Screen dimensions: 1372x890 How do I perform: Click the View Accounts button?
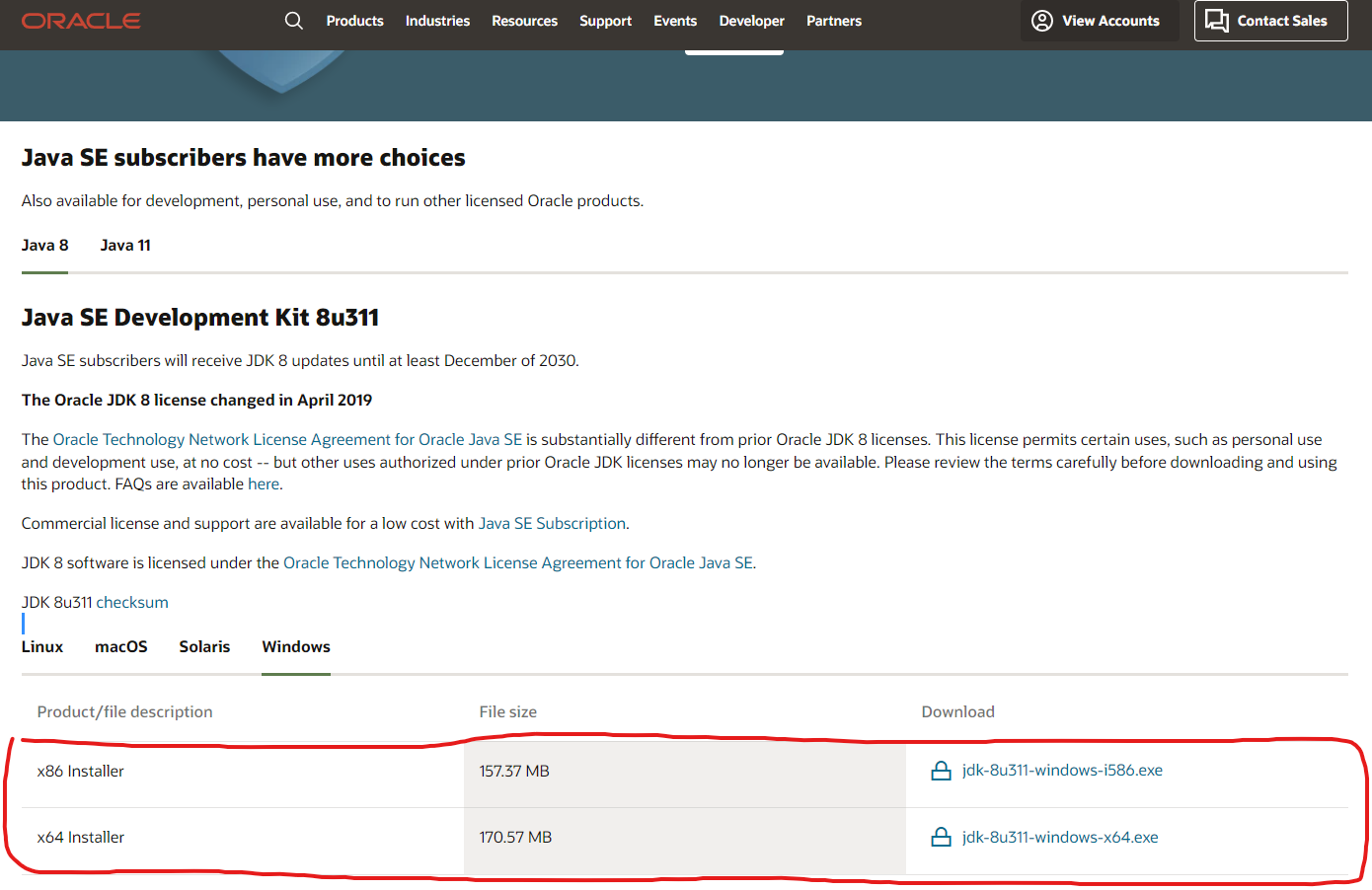[x=1100, y=21]
